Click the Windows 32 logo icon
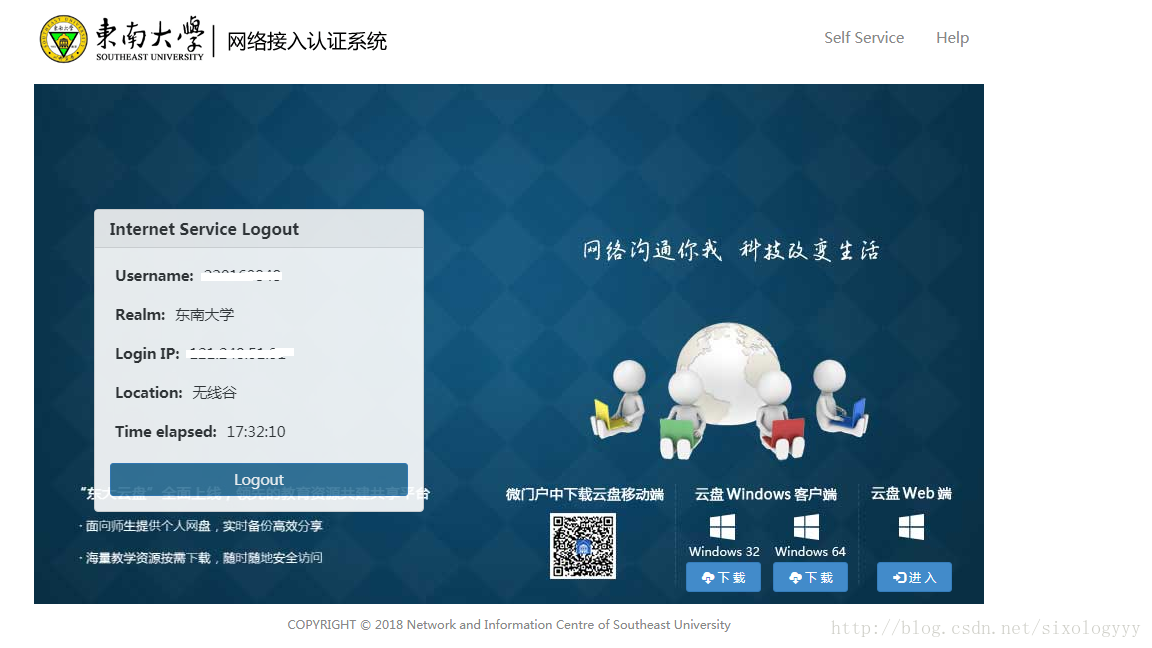The image size is (1152, 648). click(722, 527)
